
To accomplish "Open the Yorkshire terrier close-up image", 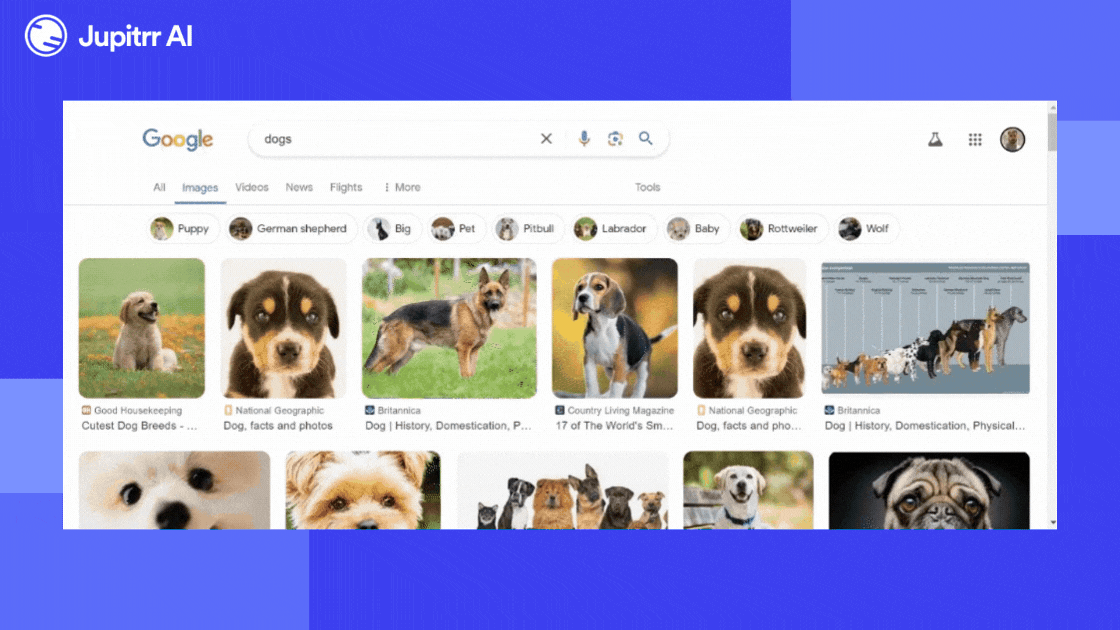I will click(363, 491).
